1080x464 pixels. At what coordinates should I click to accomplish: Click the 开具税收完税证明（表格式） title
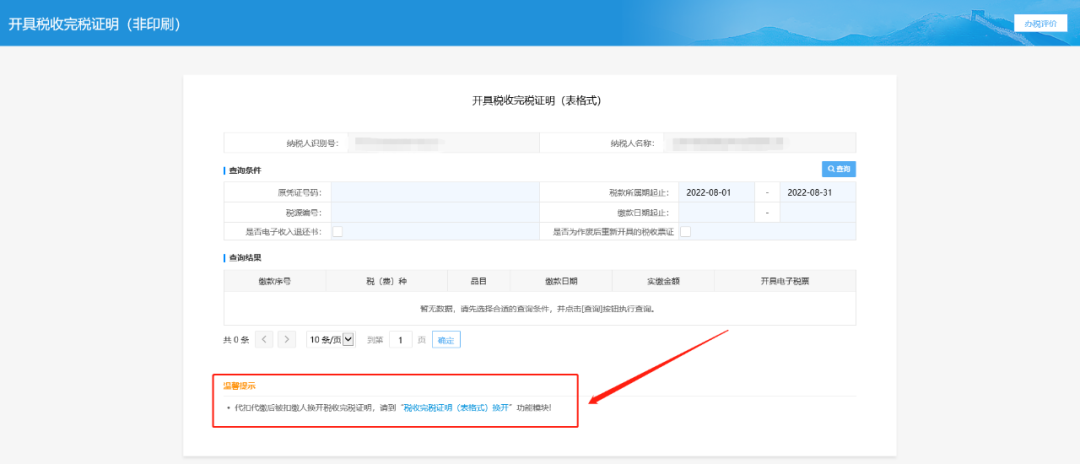point(539,101)
